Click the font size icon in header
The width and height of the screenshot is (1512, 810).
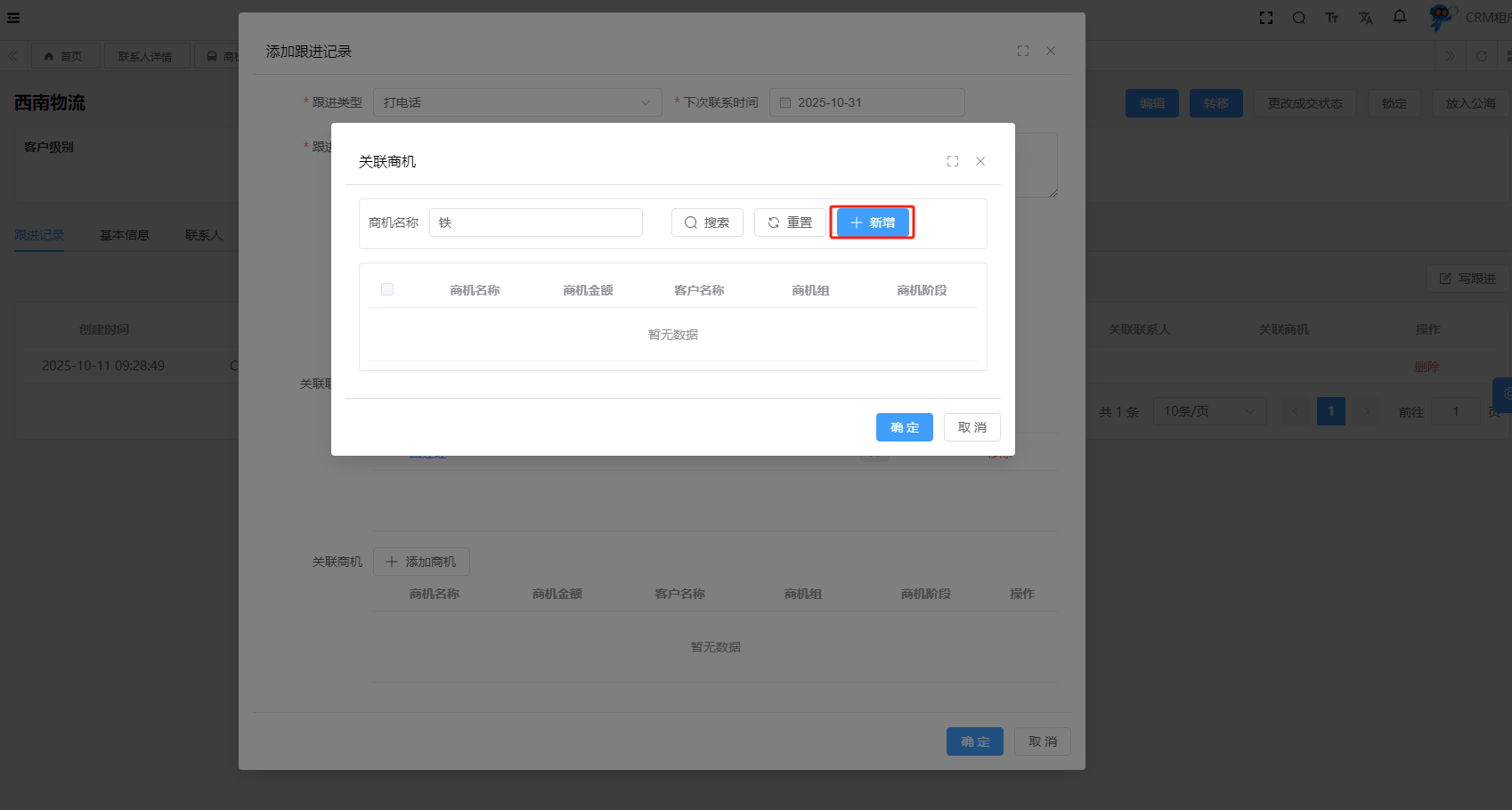1332,18
